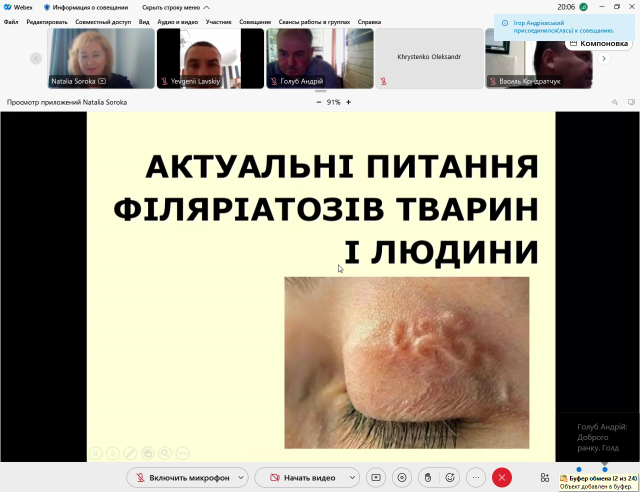Open more options three-dots button
This screenshot has width=640, height=492.
[x=476, y=478]
